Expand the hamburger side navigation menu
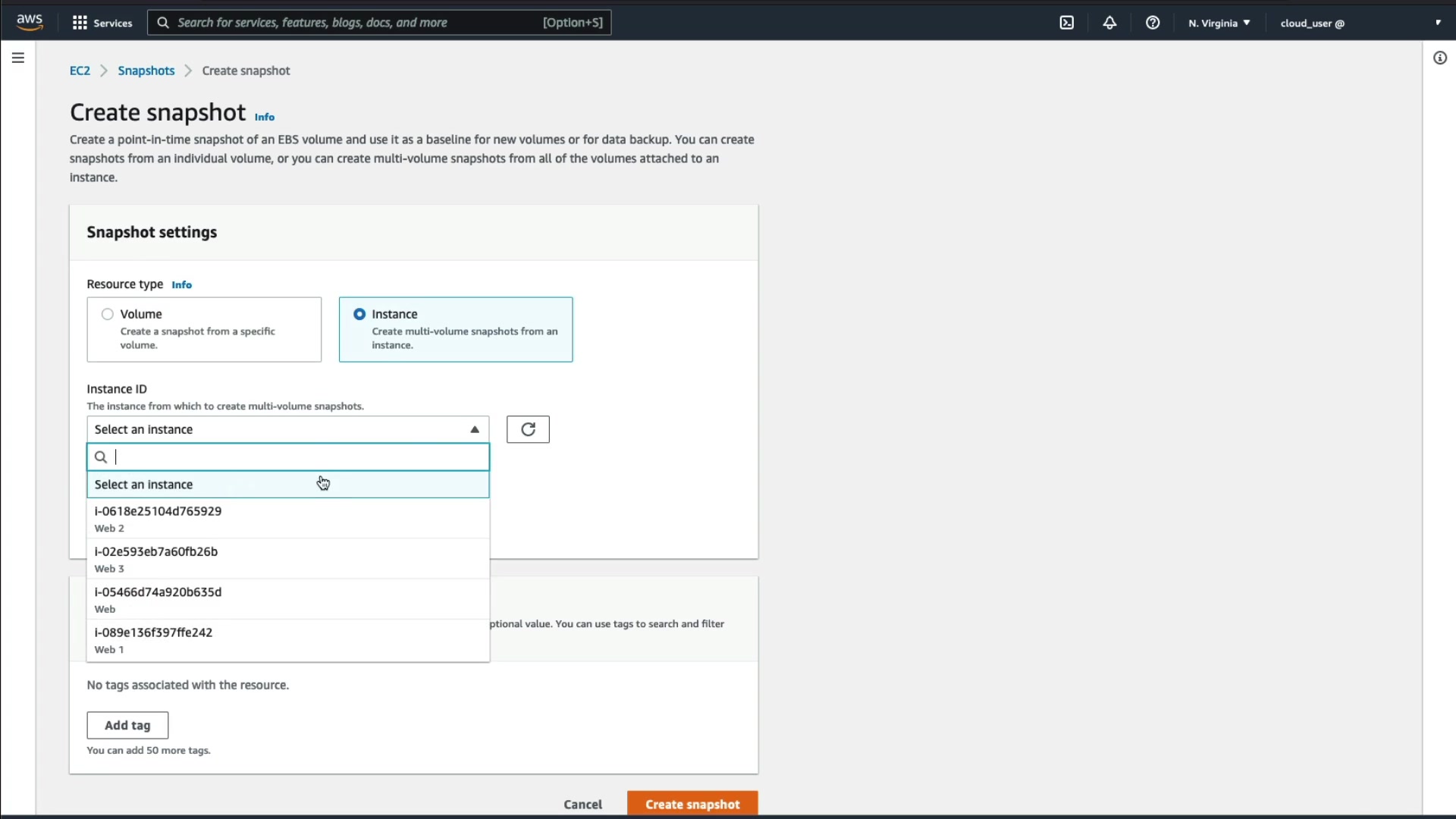 18,58
